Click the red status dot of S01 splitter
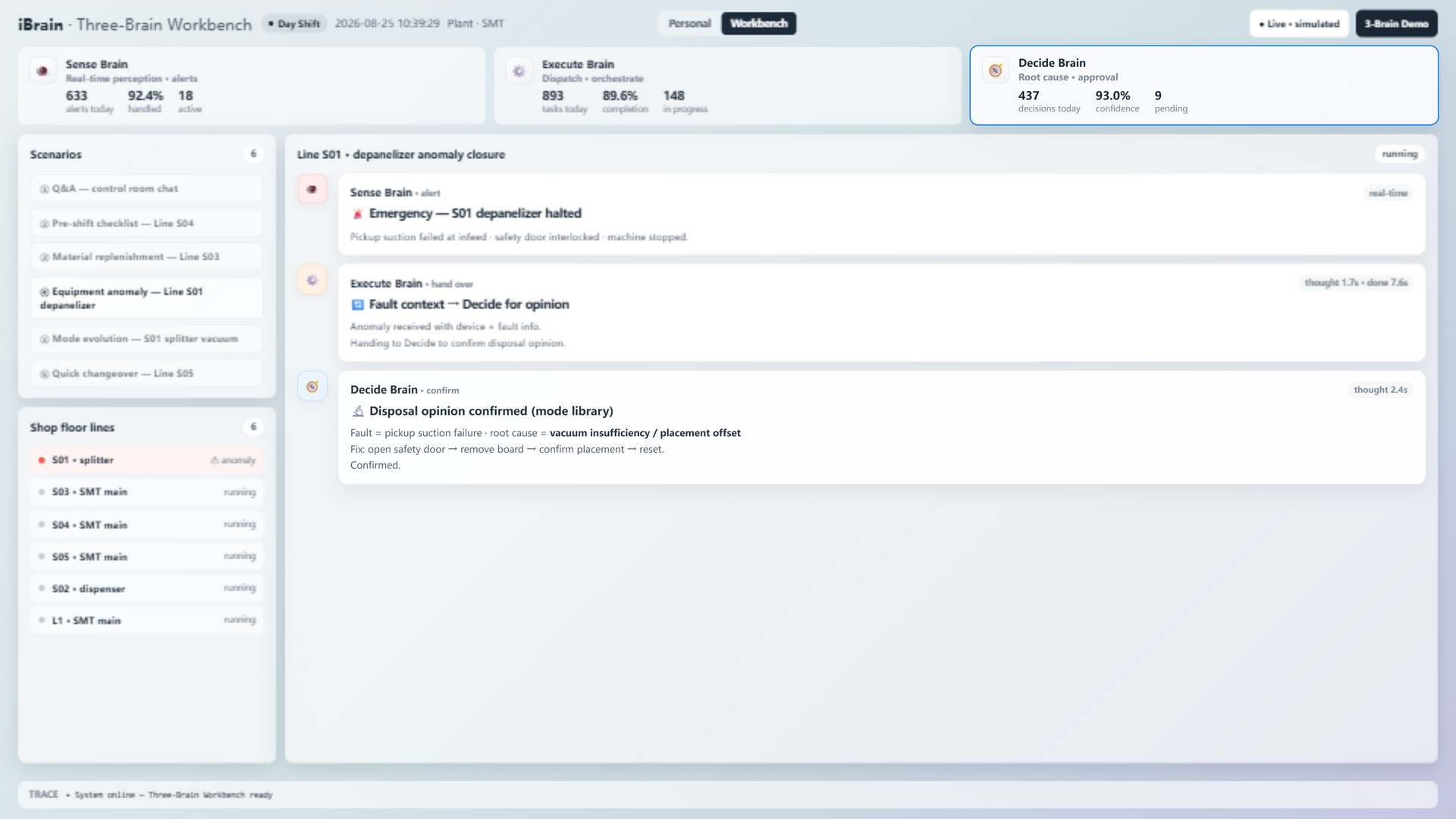 coord(42,460)
